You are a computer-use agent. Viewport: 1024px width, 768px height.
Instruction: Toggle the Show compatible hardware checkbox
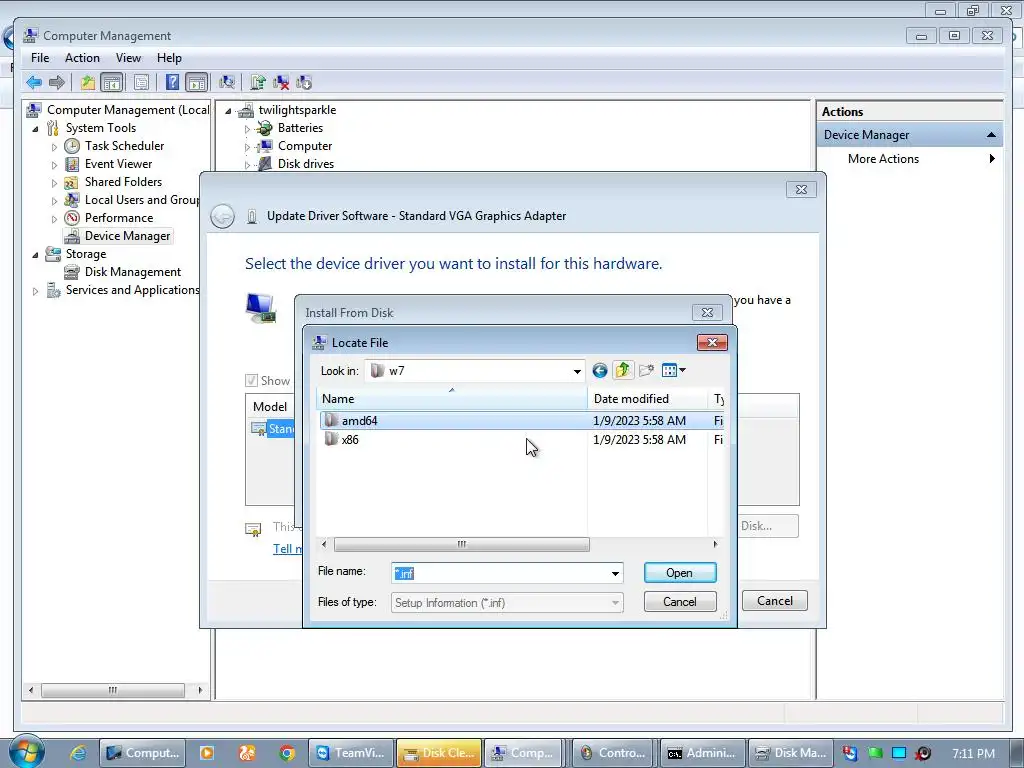251,381
